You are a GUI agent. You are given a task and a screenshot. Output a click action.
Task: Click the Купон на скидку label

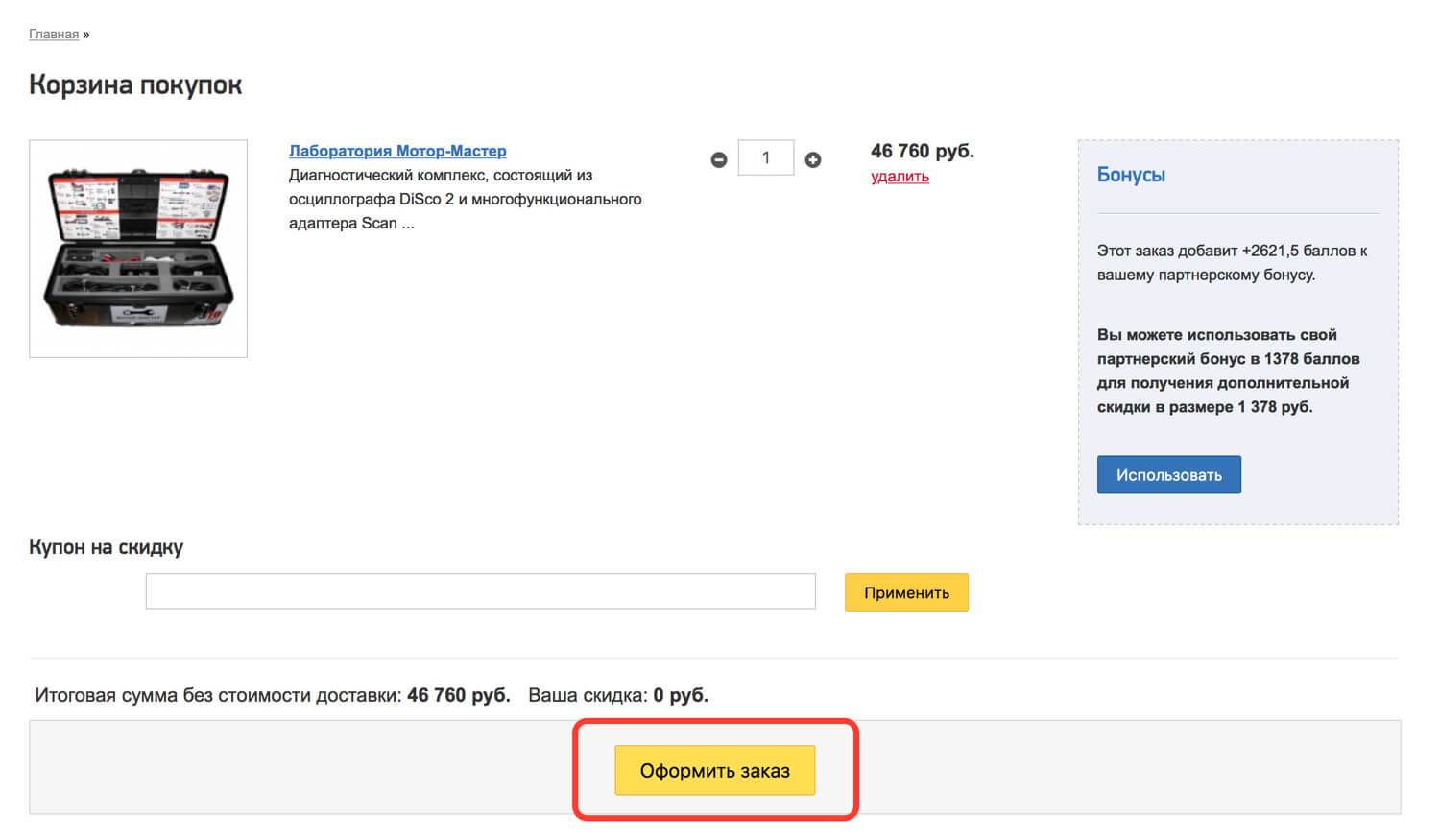coord(106,547)
